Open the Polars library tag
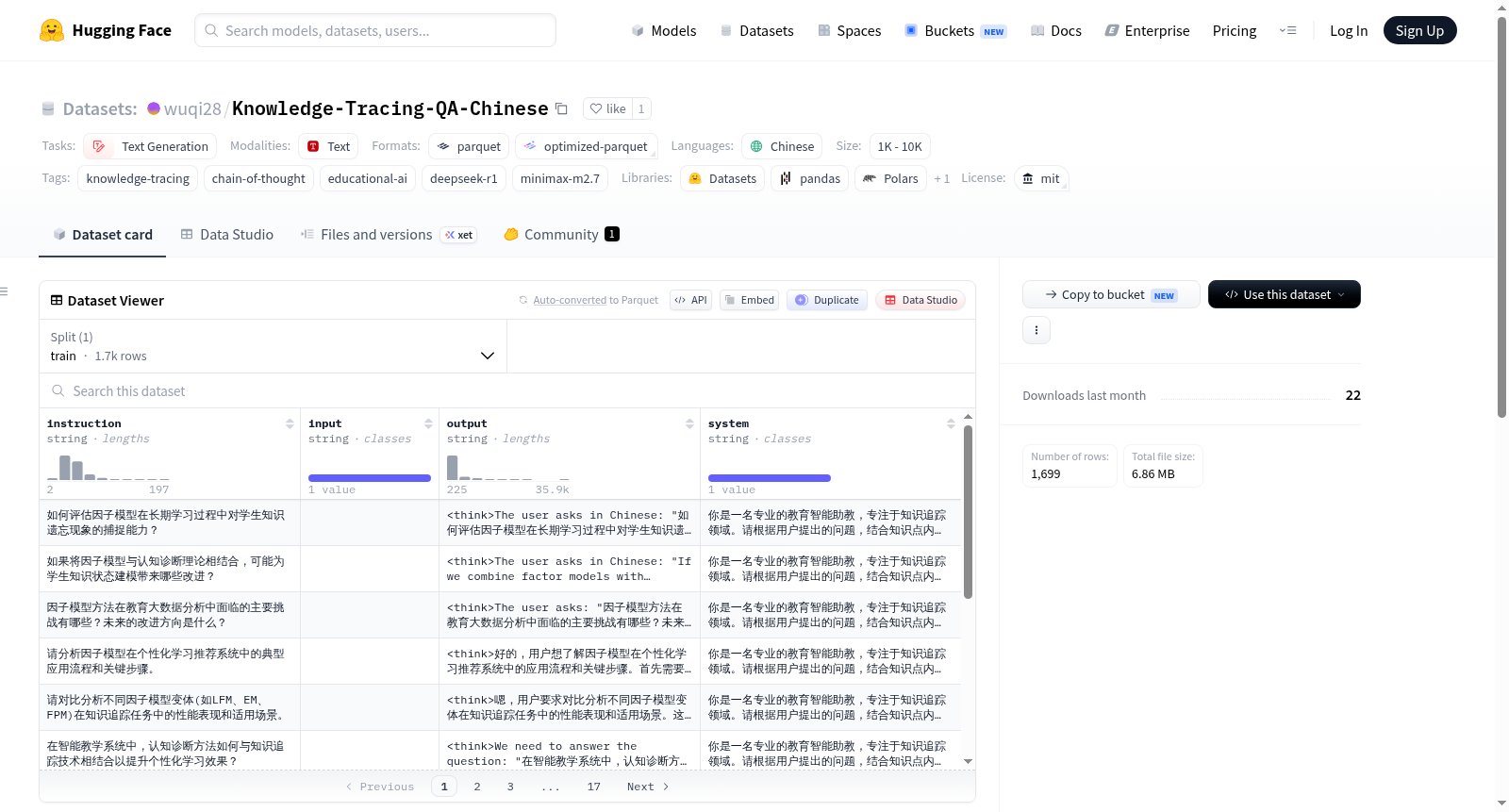The image size is (1509, 812). pos(890,178)
